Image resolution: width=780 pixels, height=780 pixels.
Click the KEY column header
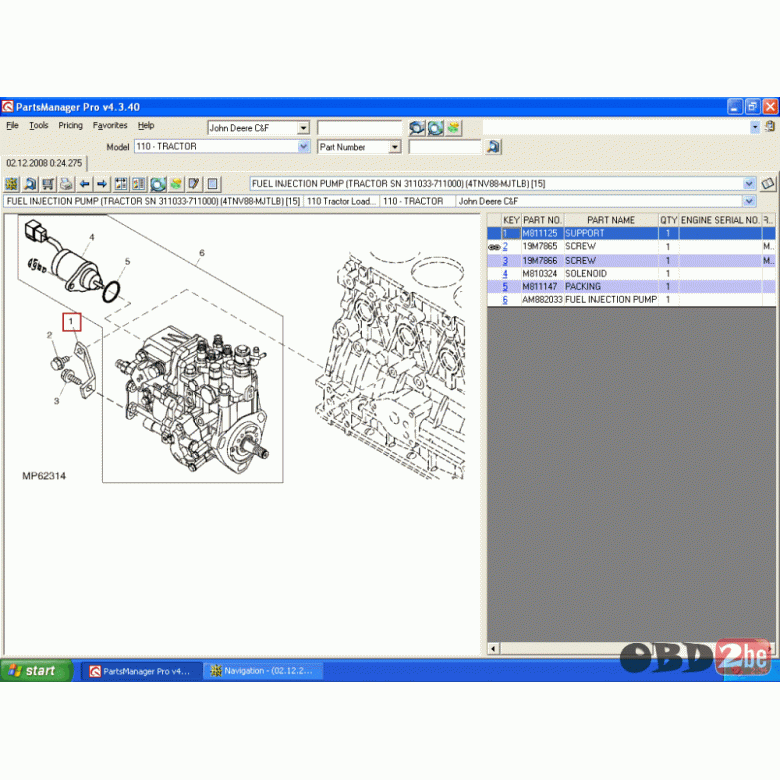point(511,220)
